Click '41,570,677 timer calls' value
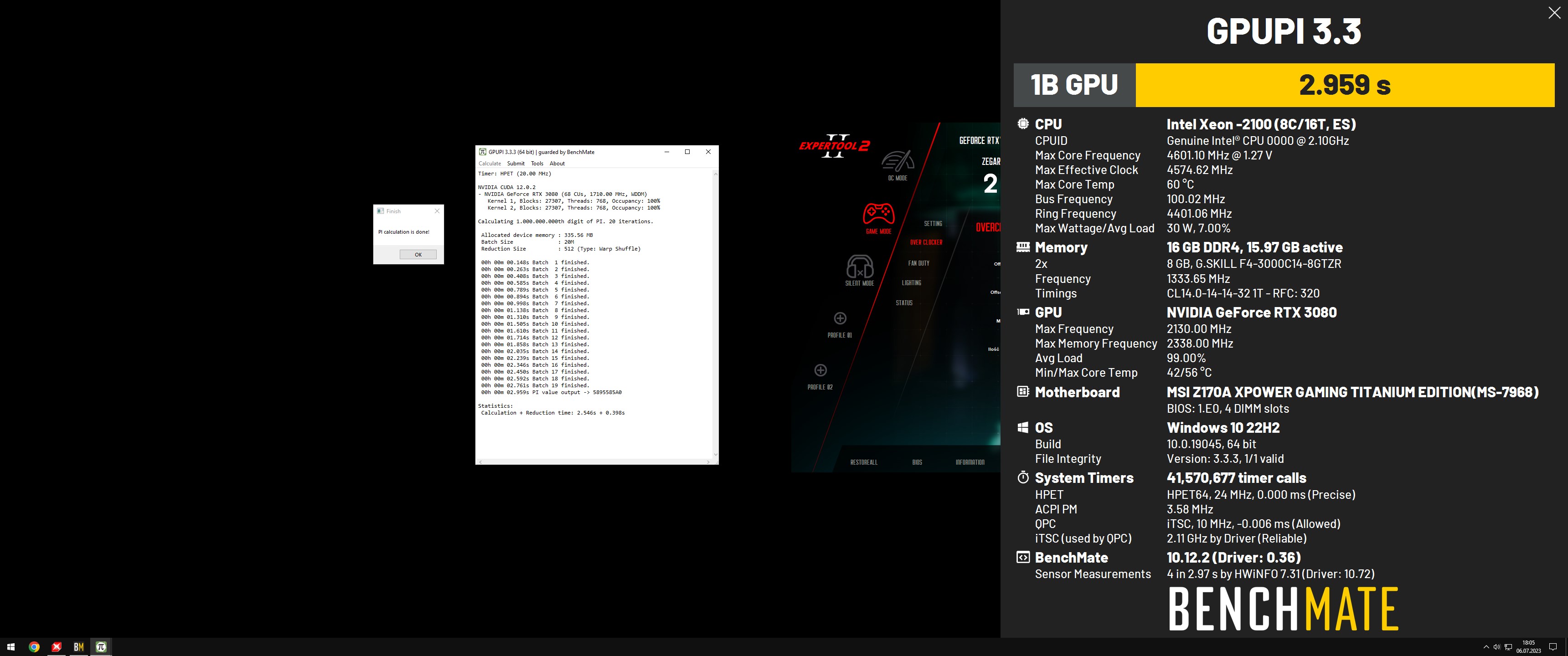The height and width of the screenshot is (656, 1568). (x=1236, y=478)
